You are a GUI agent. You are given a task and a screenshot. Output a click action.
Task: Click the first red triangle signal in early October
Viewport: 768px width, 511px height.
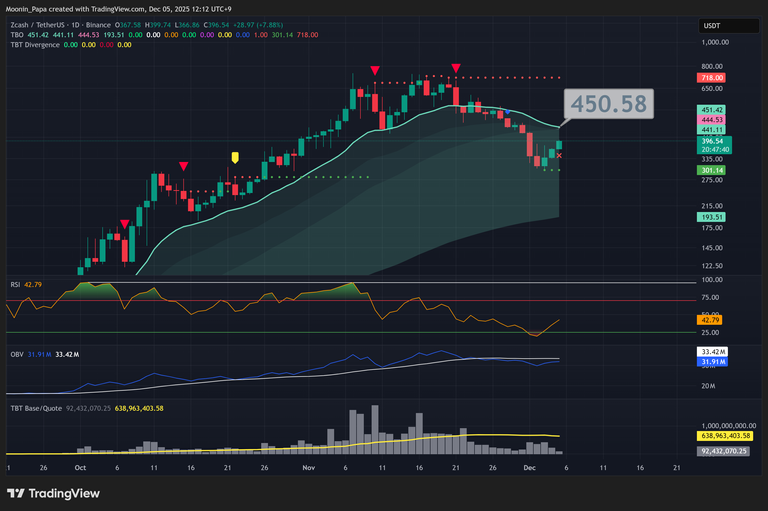pos(124,224)
